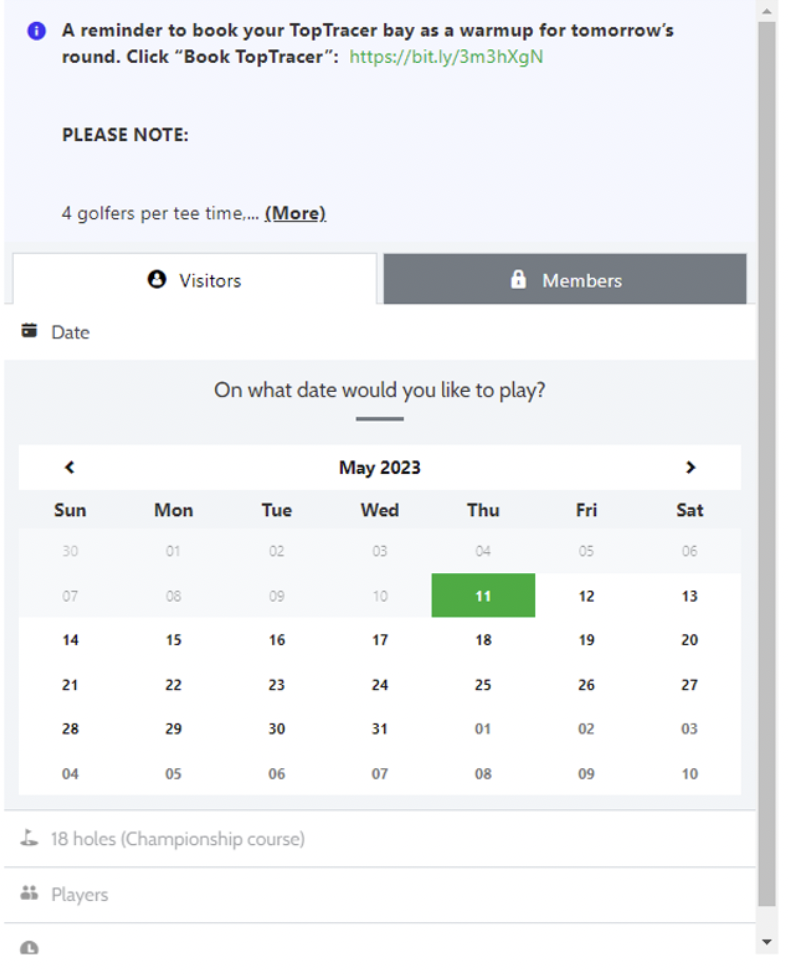788x974 pixels.
Task: Advance to next month with right arrow
Action: click(x=690, y=467)
